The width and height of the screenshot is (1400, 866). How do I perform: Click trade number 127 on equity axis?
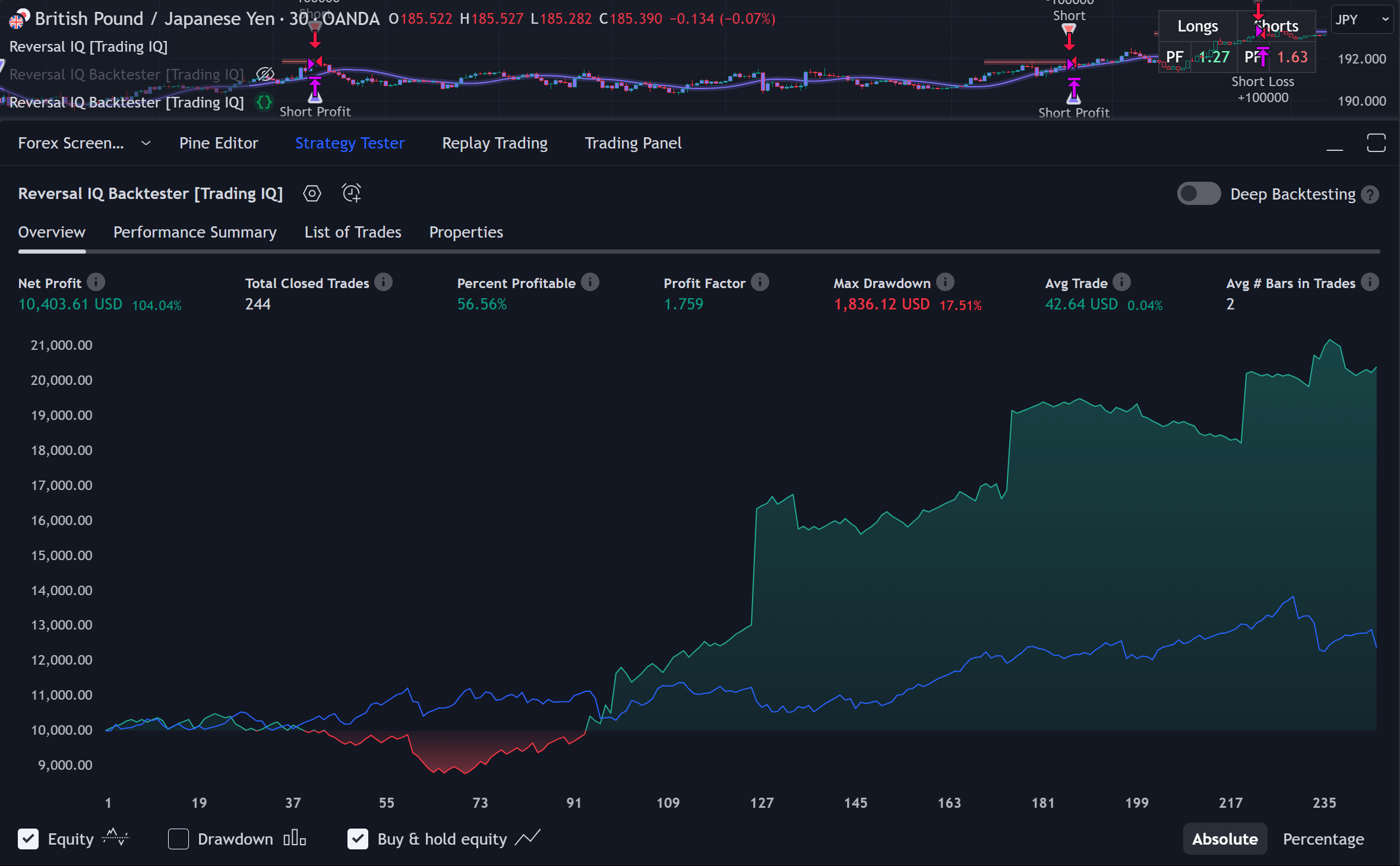click(761, 803)
